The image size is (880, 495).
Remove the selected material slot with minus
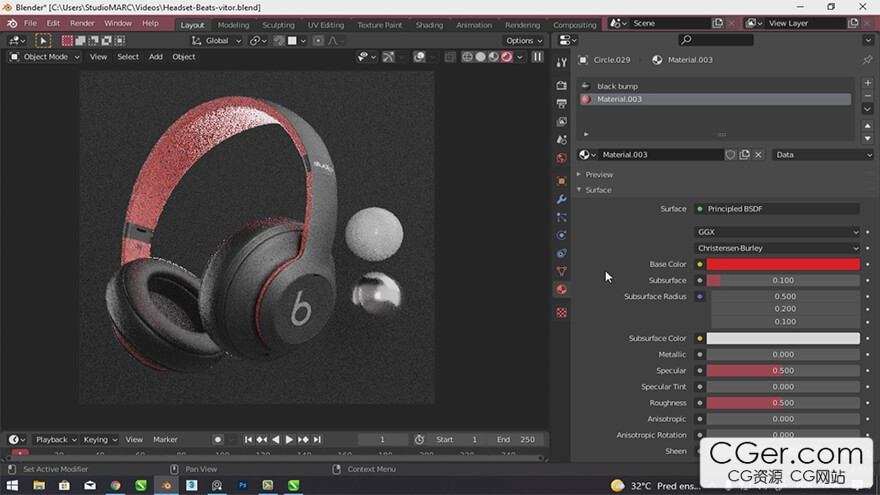coord(868,96)
